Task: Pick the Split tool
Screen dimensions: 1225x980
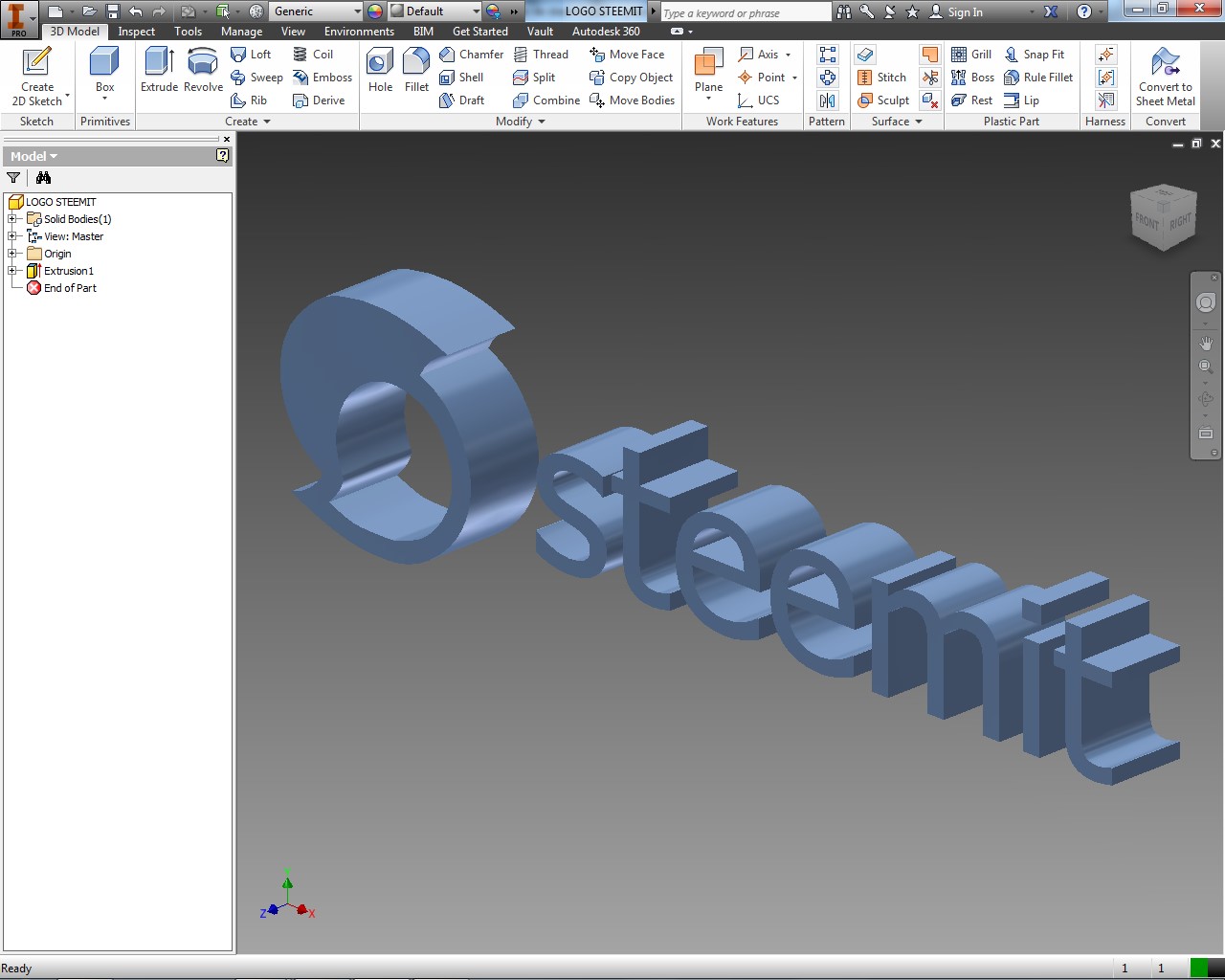Action: [534, 78]
